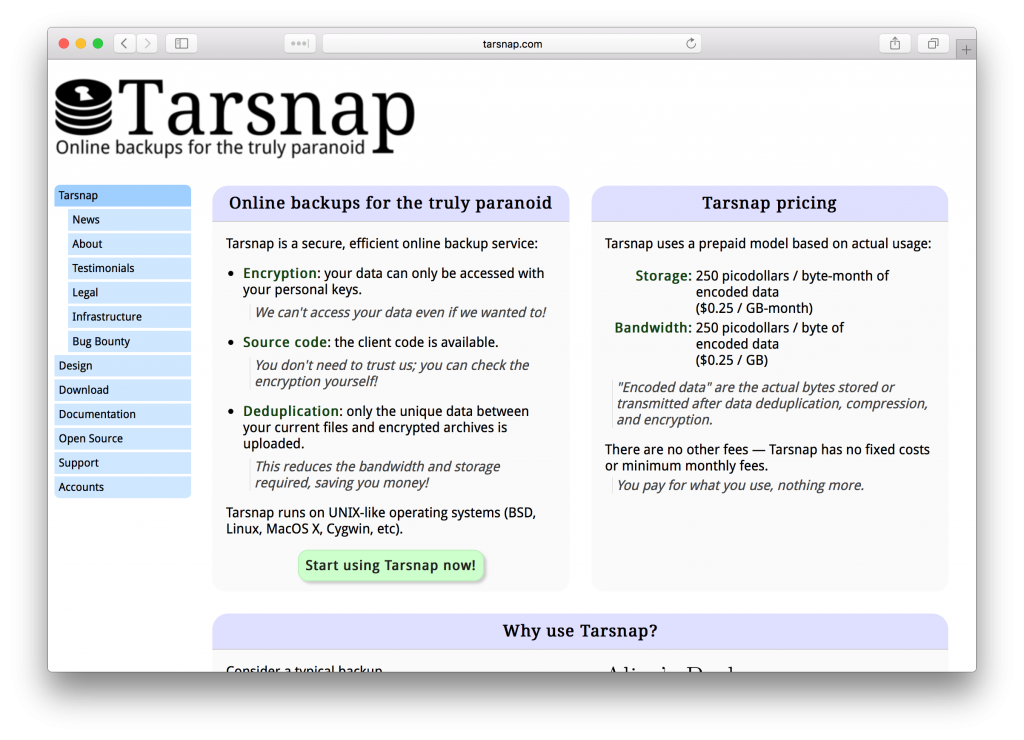Click the 'Why use Tarsnap?' heading

click(x=580, y=631)
